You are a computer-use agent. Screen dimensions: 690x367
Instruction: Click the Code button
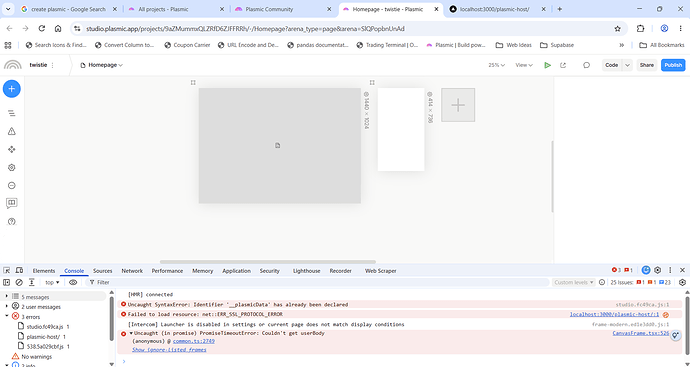pos(612,65)
